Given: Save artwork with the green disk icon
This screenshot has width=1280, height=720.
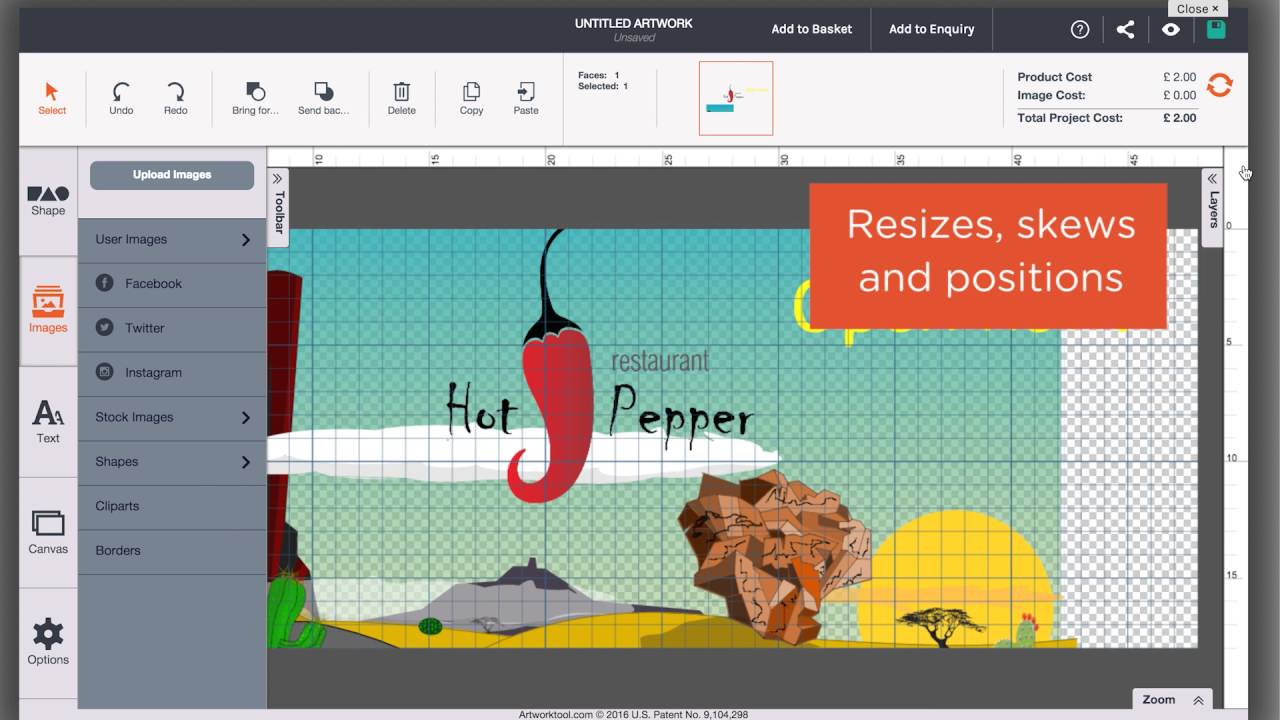Looking at the screenshot, I should (1216, 29).
